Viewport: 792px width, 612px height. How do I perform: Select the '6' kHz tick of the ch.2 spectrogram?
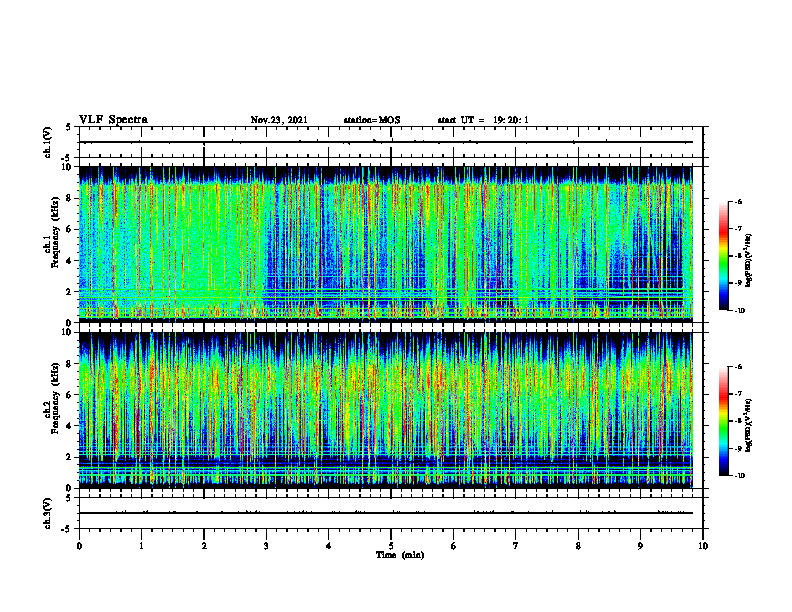click(70, 395)
